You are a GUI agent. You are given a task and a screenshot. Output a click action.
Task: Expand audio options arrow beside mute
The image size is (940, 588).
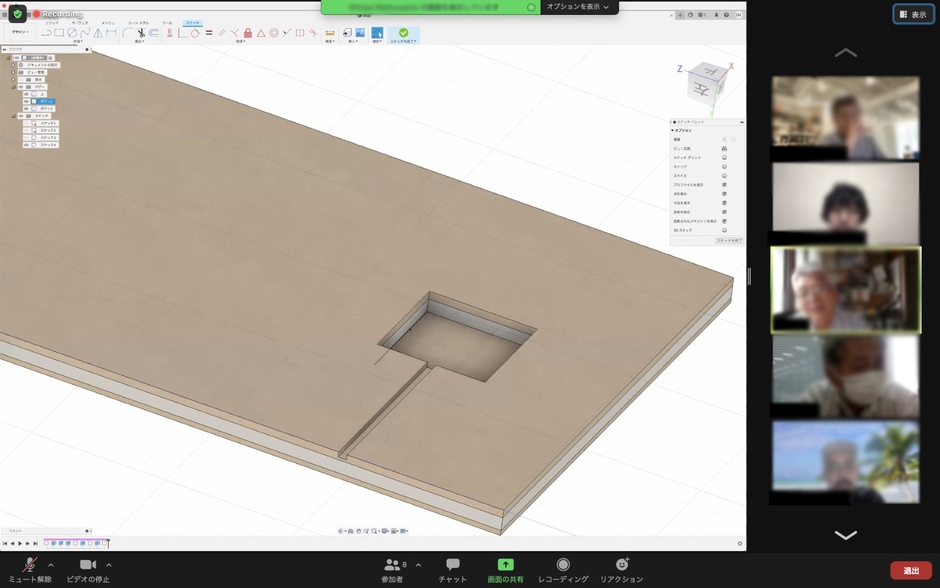point(51,565)
